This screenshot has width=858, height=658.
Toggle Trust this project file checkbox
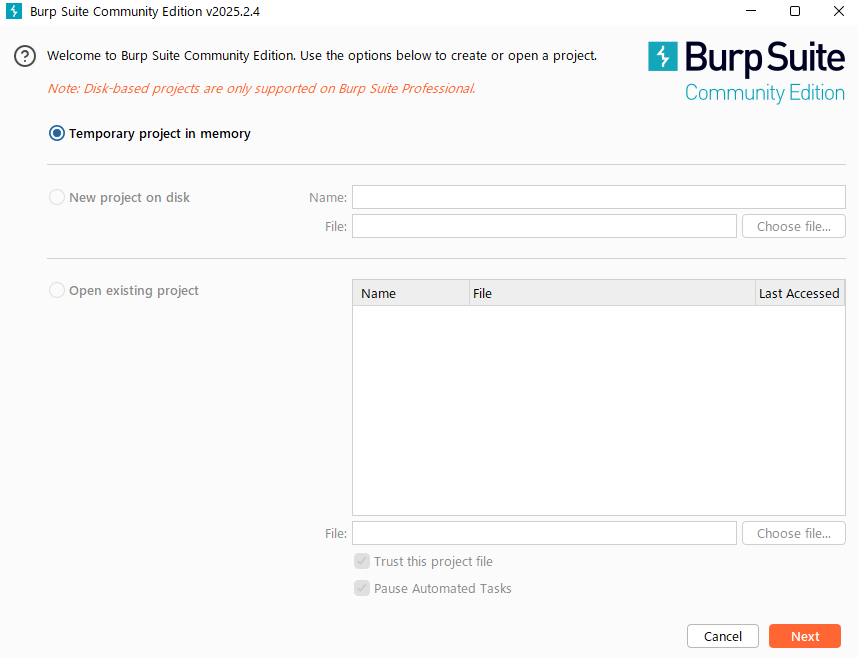click(362, 561)
